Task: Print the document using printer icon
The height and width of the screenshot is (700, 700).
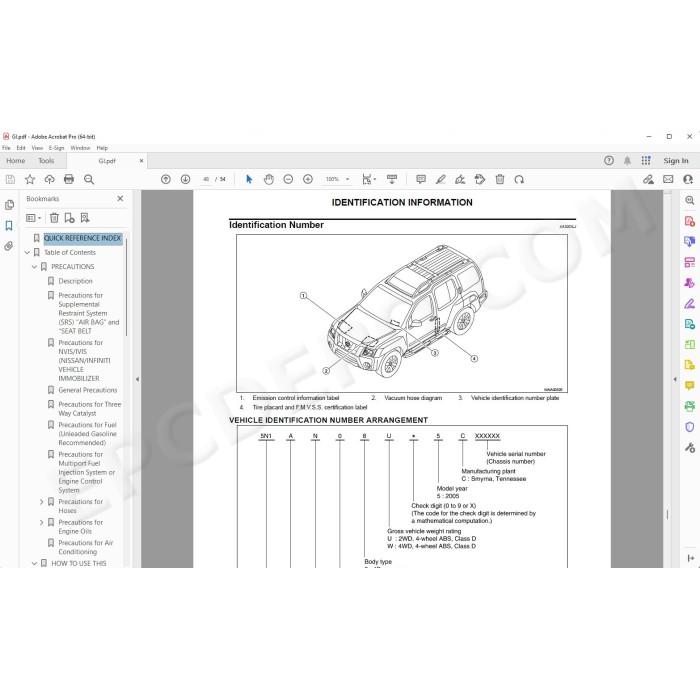Action: [69, 179]
